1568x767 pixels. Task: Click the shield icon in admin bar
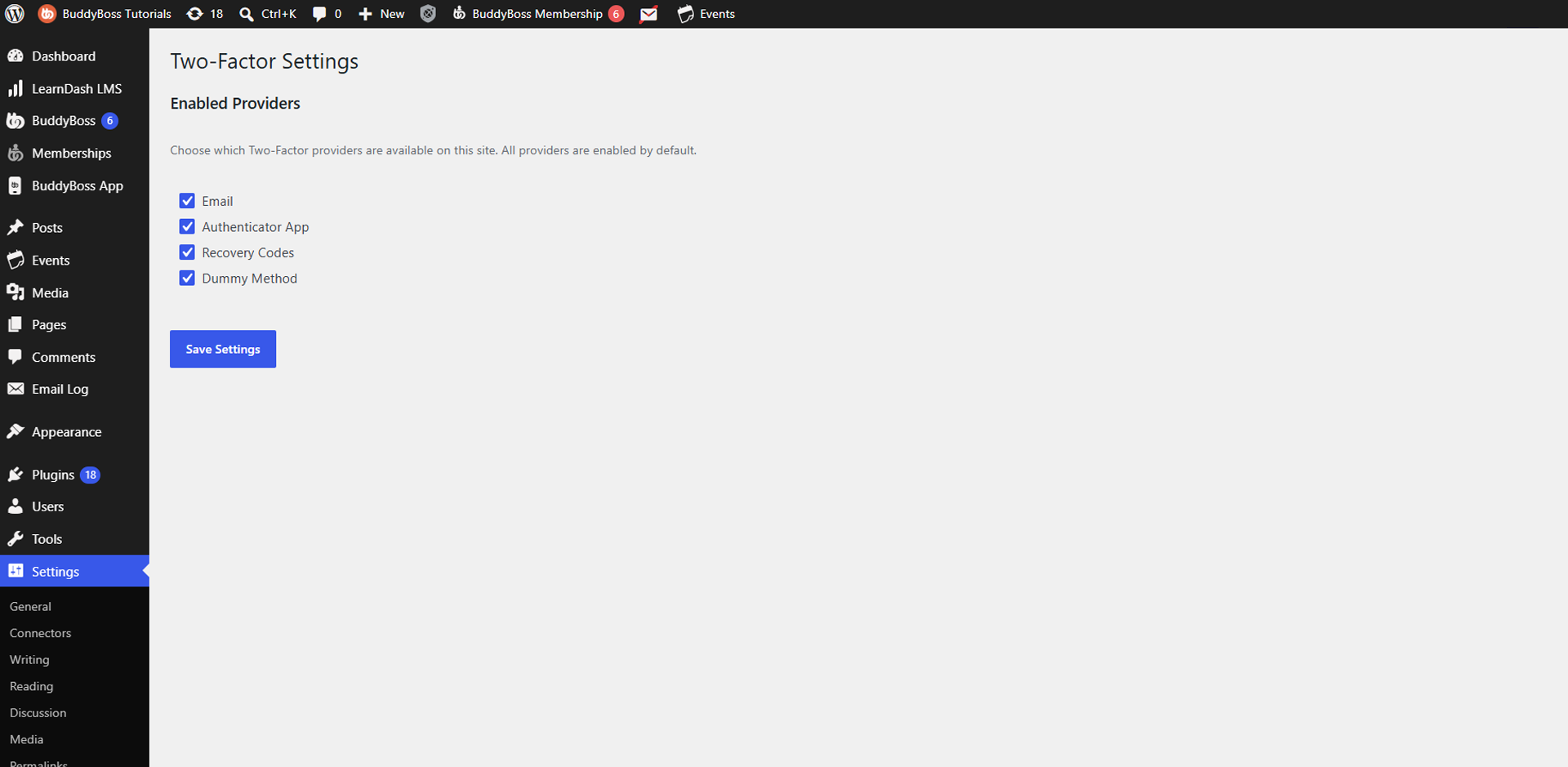[x=428, y=14]
